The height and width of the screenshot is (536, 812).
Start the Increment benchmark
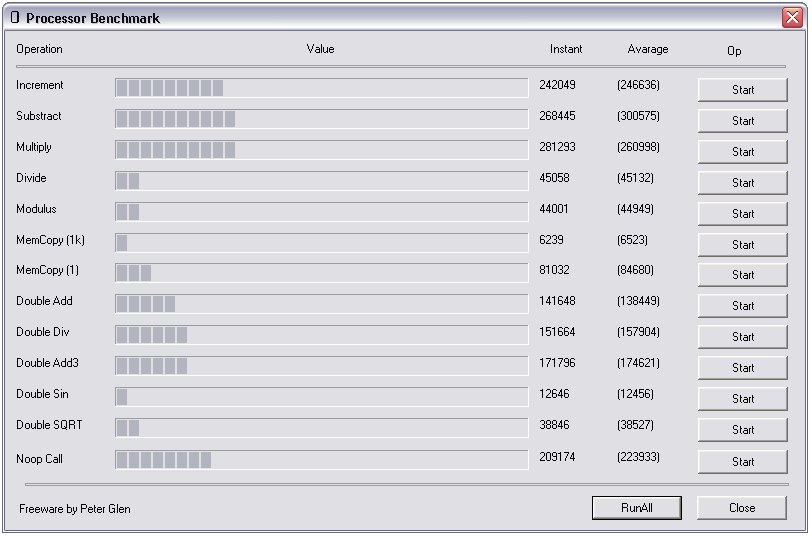[742, 90]
